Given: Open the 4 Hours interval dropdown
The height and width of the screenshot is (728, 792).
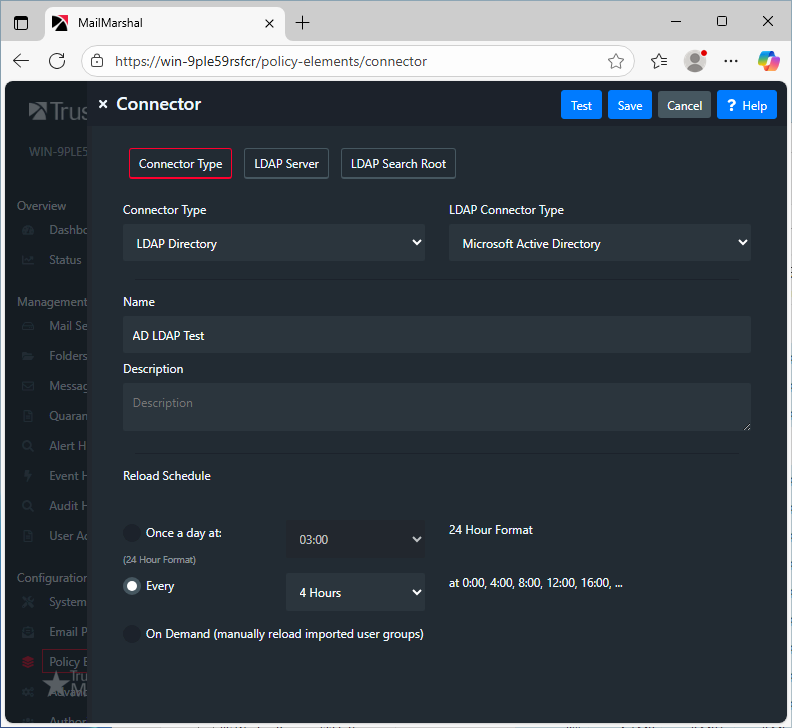Looking at the screenshot, I should 355,592.
